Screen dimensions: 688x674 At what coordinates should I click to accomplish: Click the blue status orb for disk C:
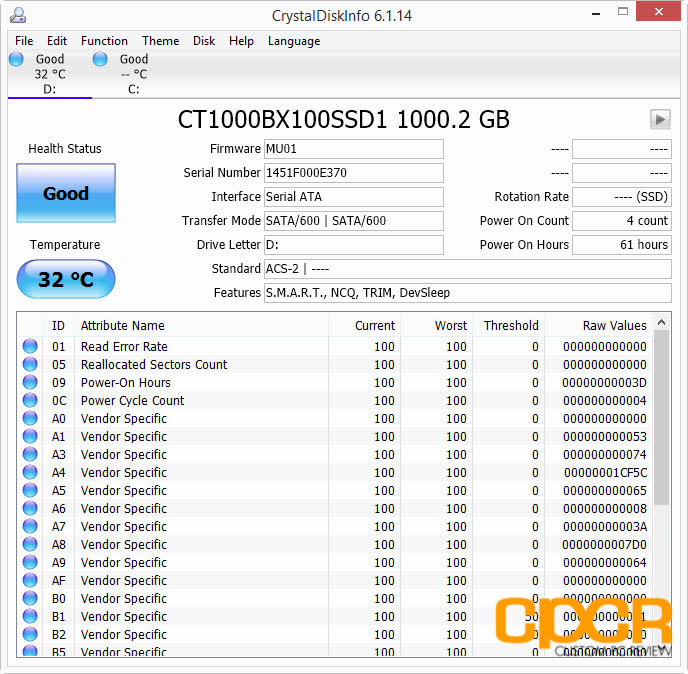(100, 59)
